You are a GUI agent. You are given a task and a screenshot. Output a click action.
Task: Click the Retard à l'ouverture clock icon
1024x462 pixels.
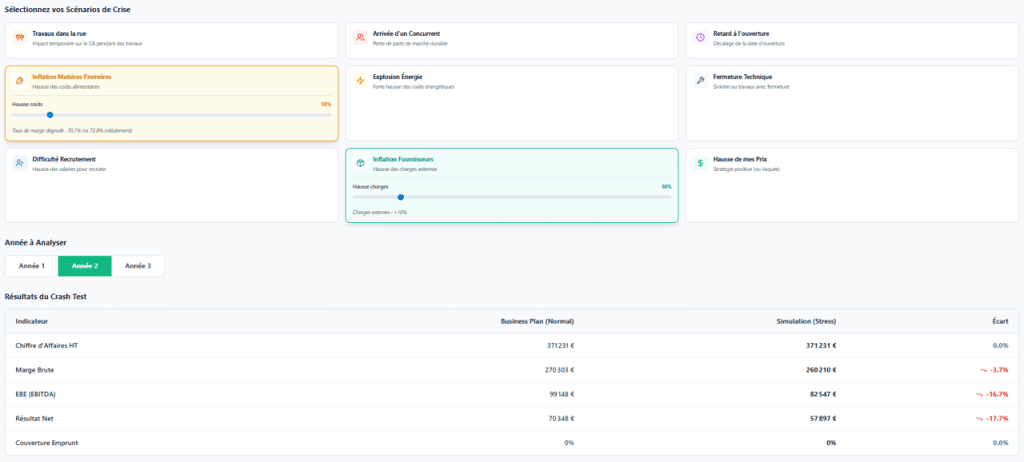pos(700,37)
